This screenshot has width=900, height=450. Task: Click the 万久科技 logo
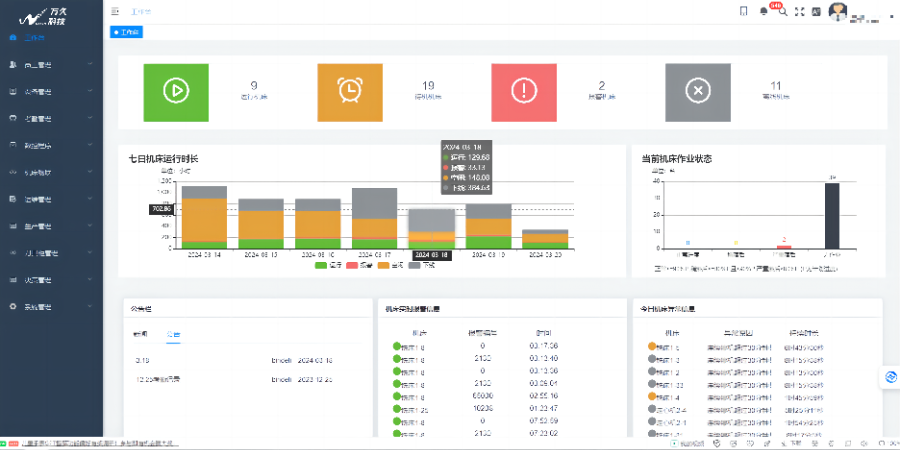45,17
